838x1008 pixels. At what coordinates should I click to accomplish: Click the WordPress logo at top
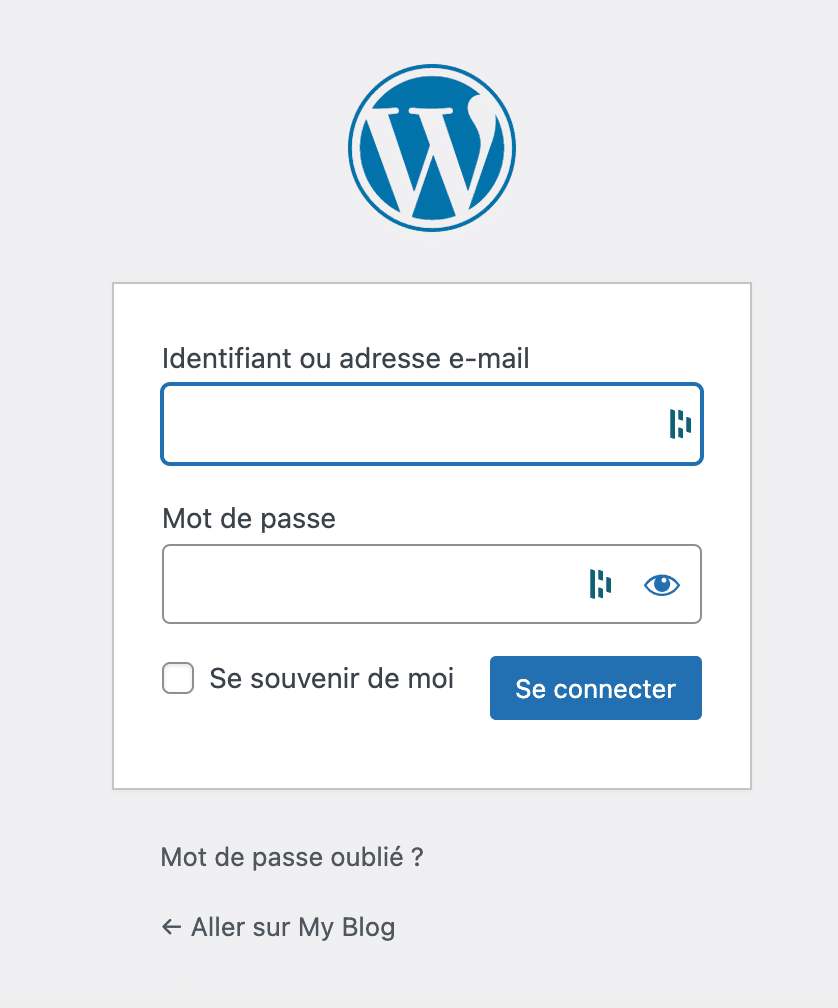point(432,148)
